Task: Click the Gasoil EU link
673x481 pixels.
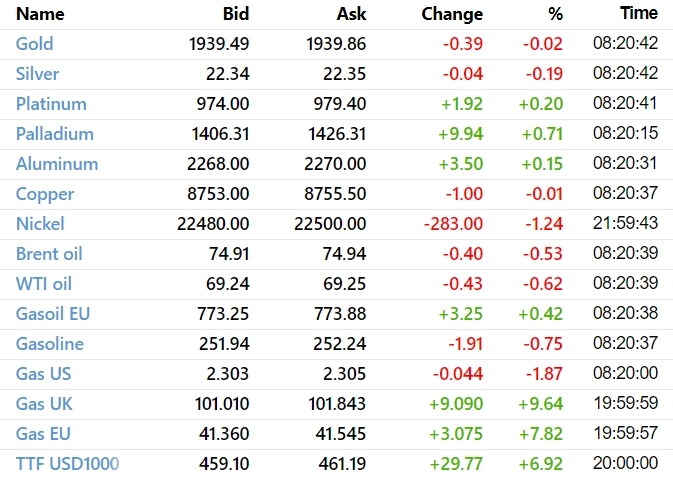Action: tap(53, 314)
